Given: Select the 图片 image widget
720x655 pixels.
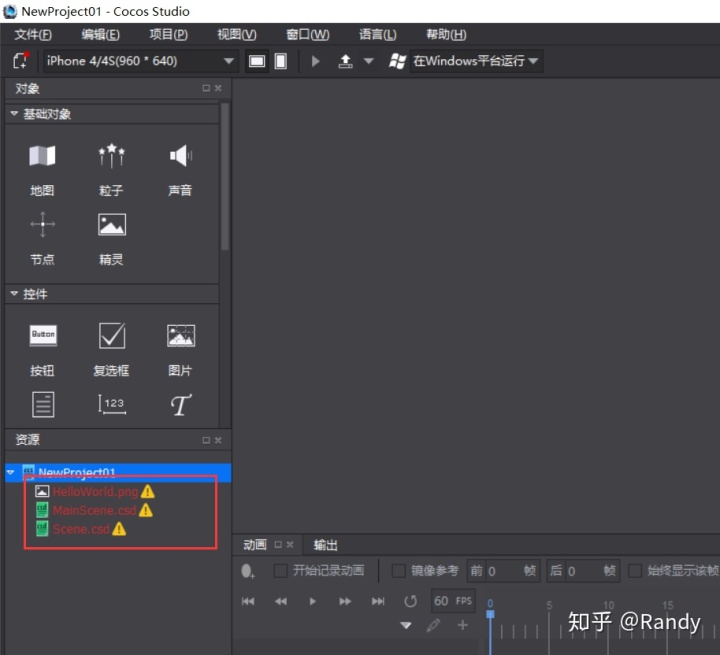Looking at the screenshot, I should (180, 350).
